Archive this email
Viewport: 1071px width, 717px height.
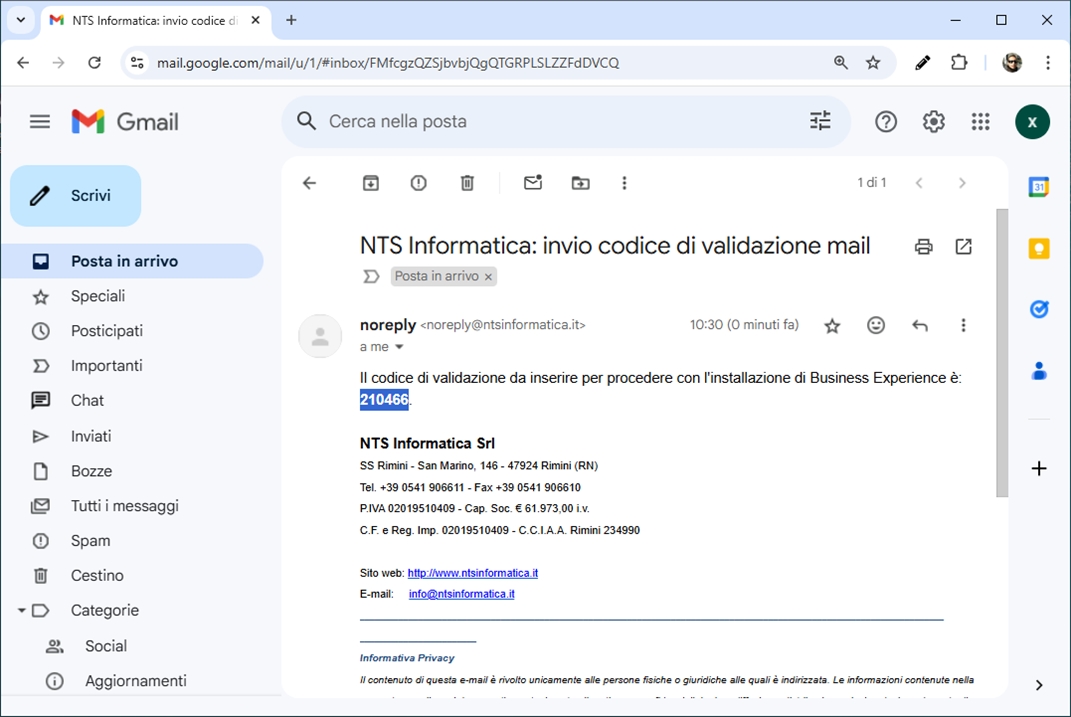tap(371, 183)
